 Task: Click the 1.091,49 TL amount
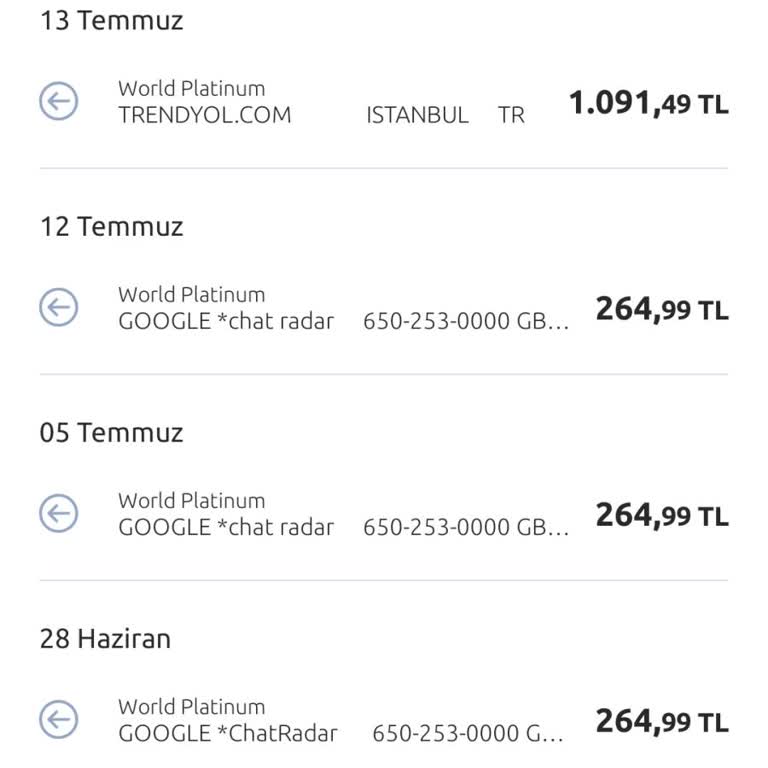pyautogui.click(x=648, y=103)
